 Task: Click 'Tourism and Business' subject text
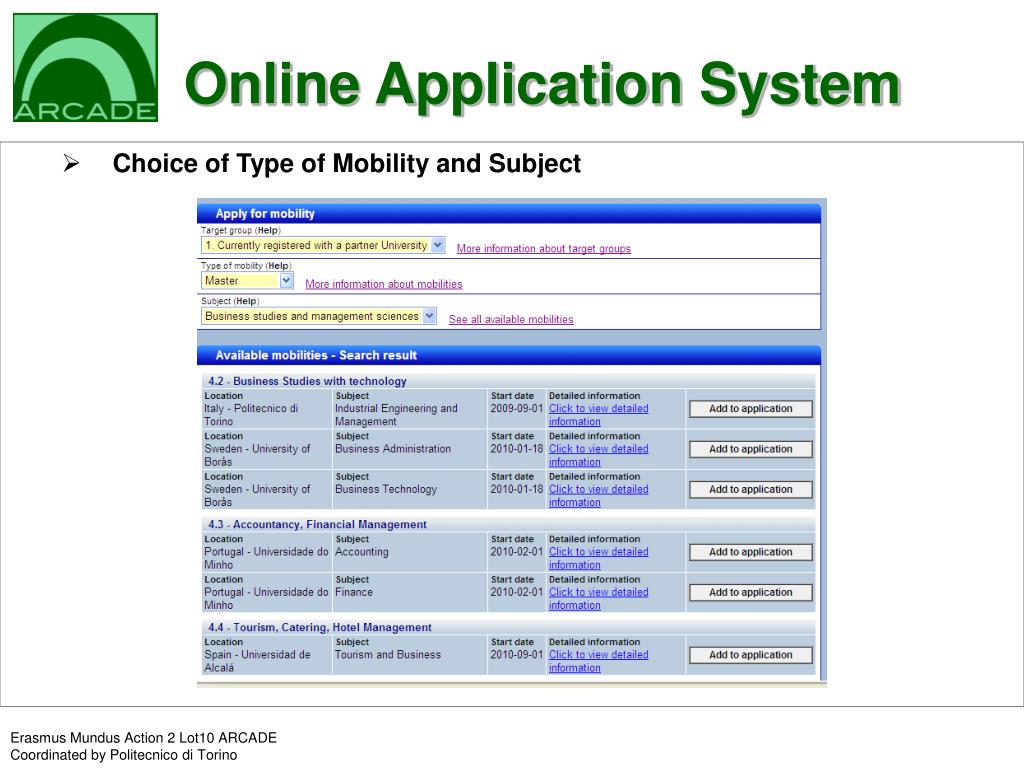coord(388,655)
